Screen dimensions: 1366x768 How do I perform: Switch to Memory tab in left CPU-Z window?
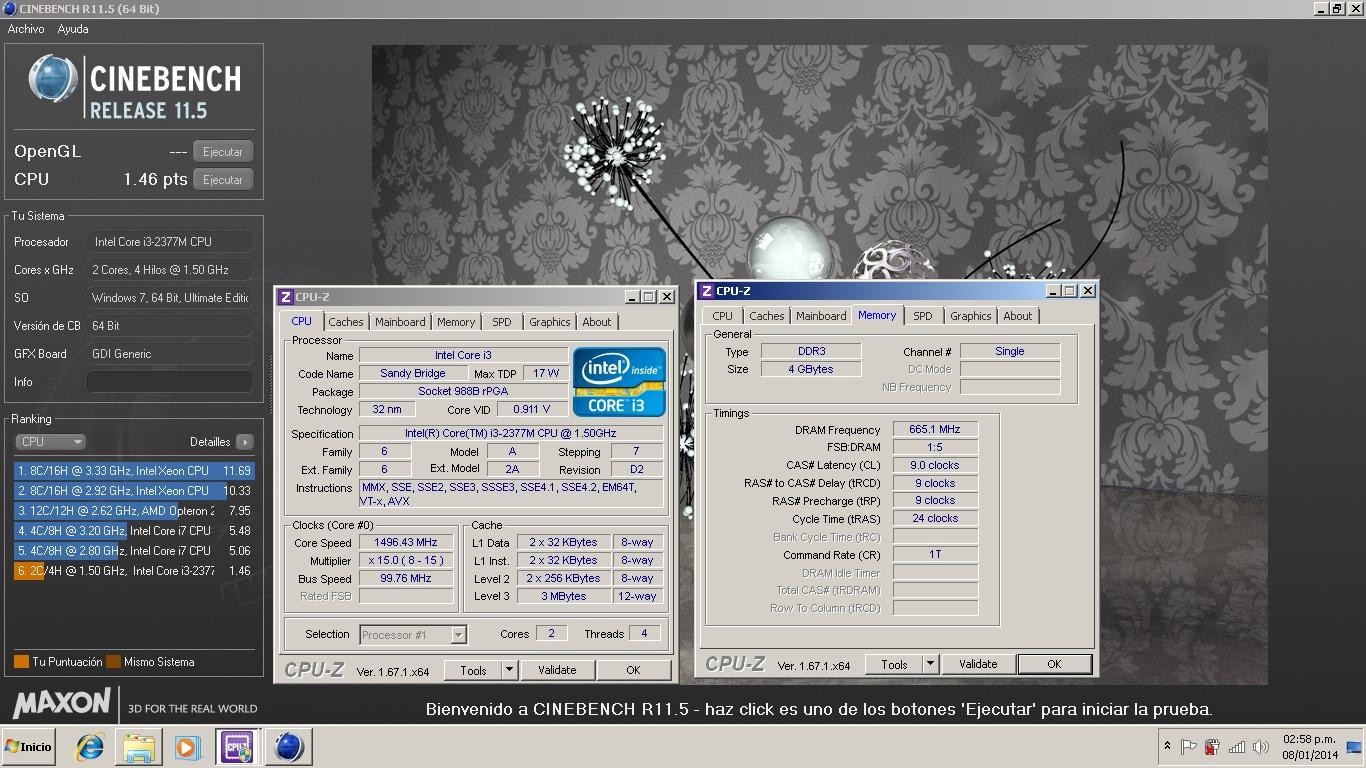[456, 322]
